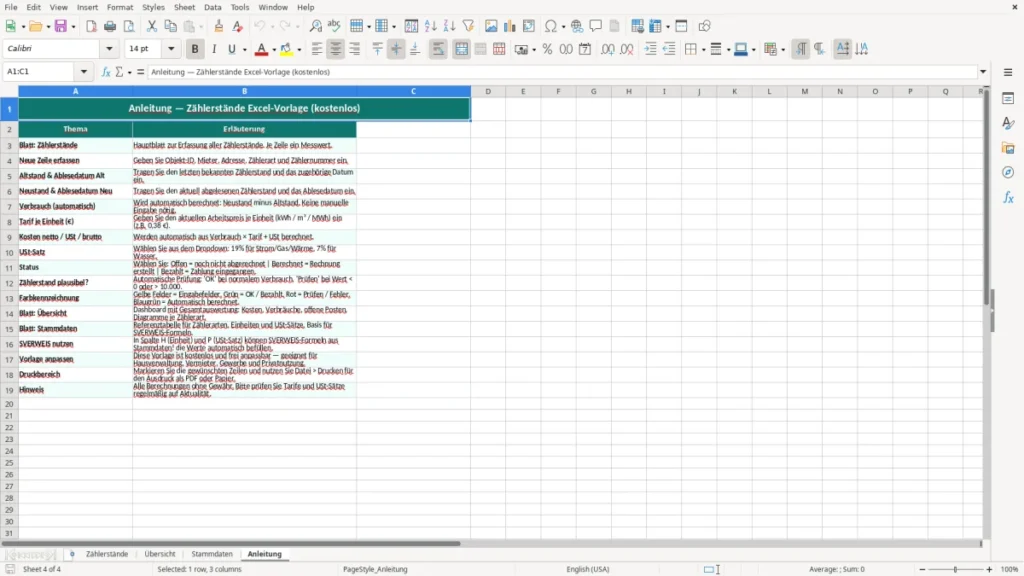Merge and center cells icon
Viewport: 1024px width, 576px height.
pos(461,49)
